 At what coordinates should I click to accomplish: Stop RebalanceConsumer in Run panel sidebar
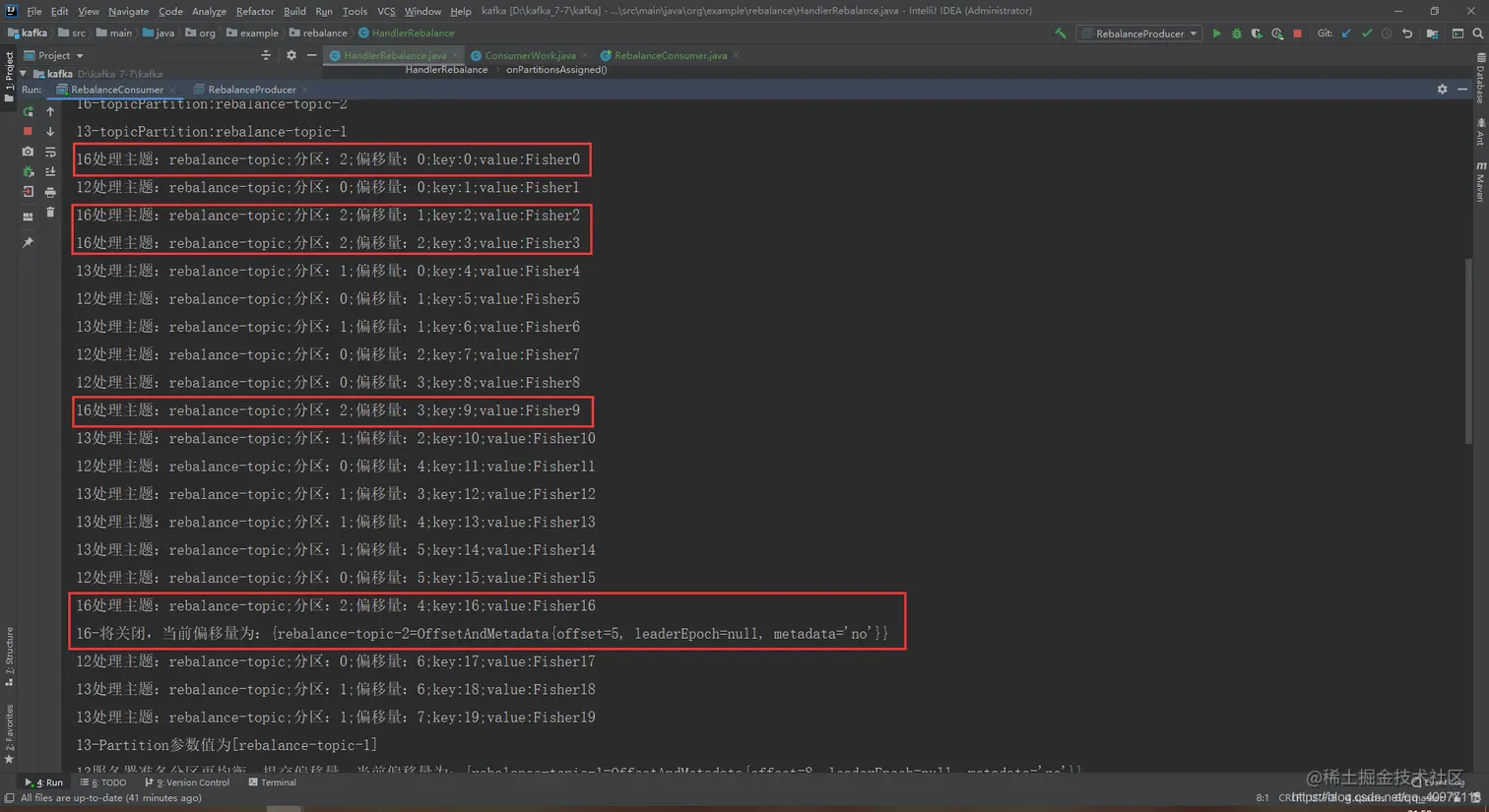[x=28, y=131]
